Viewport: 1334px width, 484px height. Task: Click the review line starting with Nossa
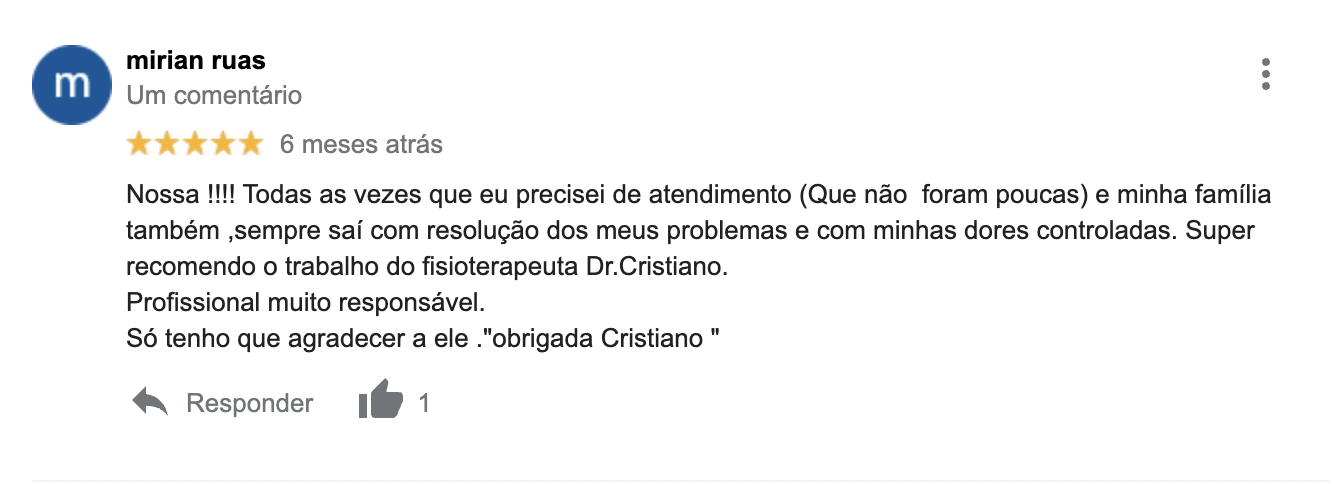click(699, 194)
